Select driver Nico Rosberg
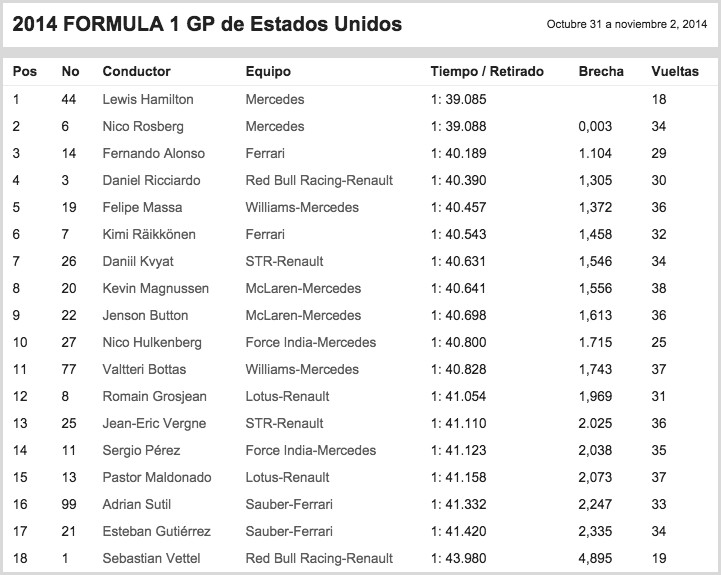The width and height of the screenshot is (721, 575). (143, 127)
